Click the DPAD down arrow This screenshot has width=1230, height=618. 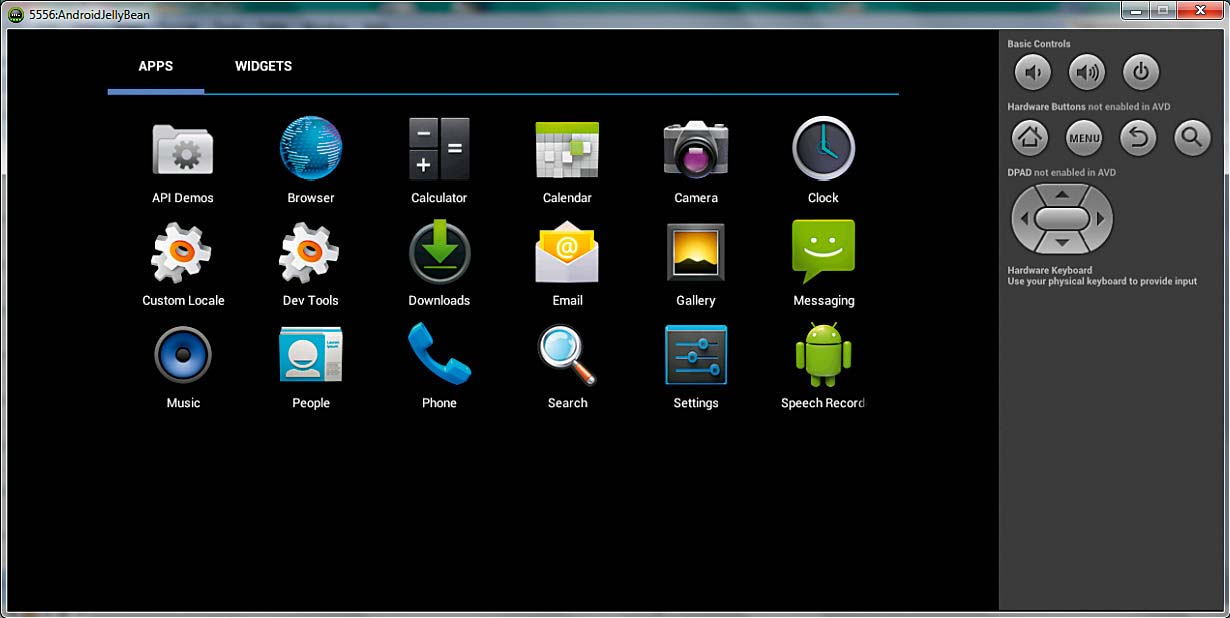1062,242
